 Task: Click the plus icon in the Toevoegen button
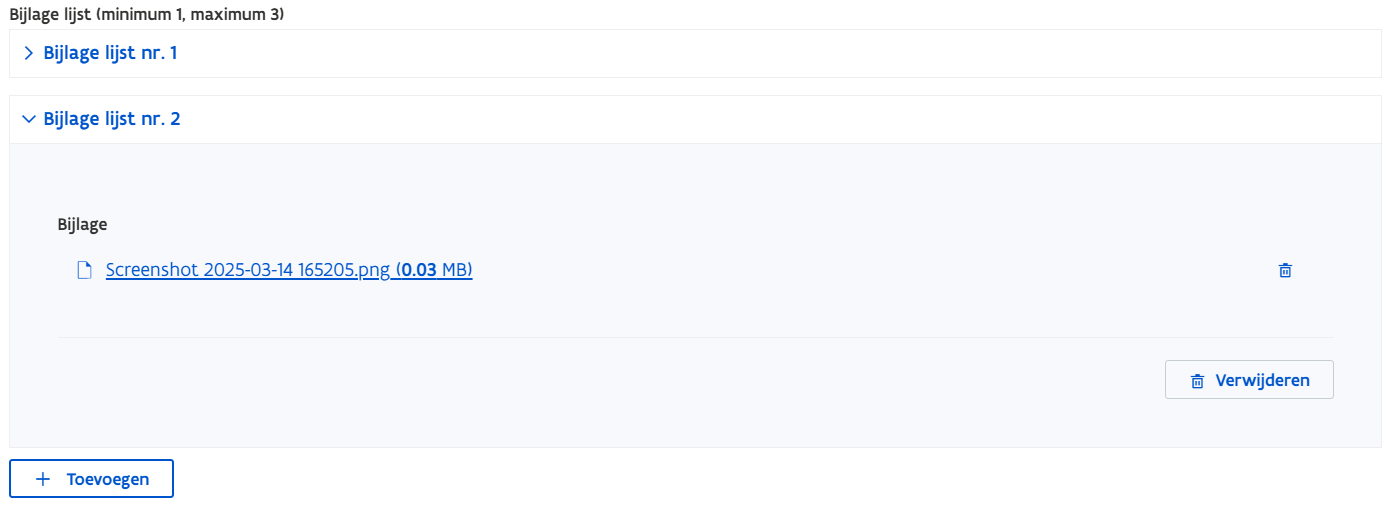point(42,479)
